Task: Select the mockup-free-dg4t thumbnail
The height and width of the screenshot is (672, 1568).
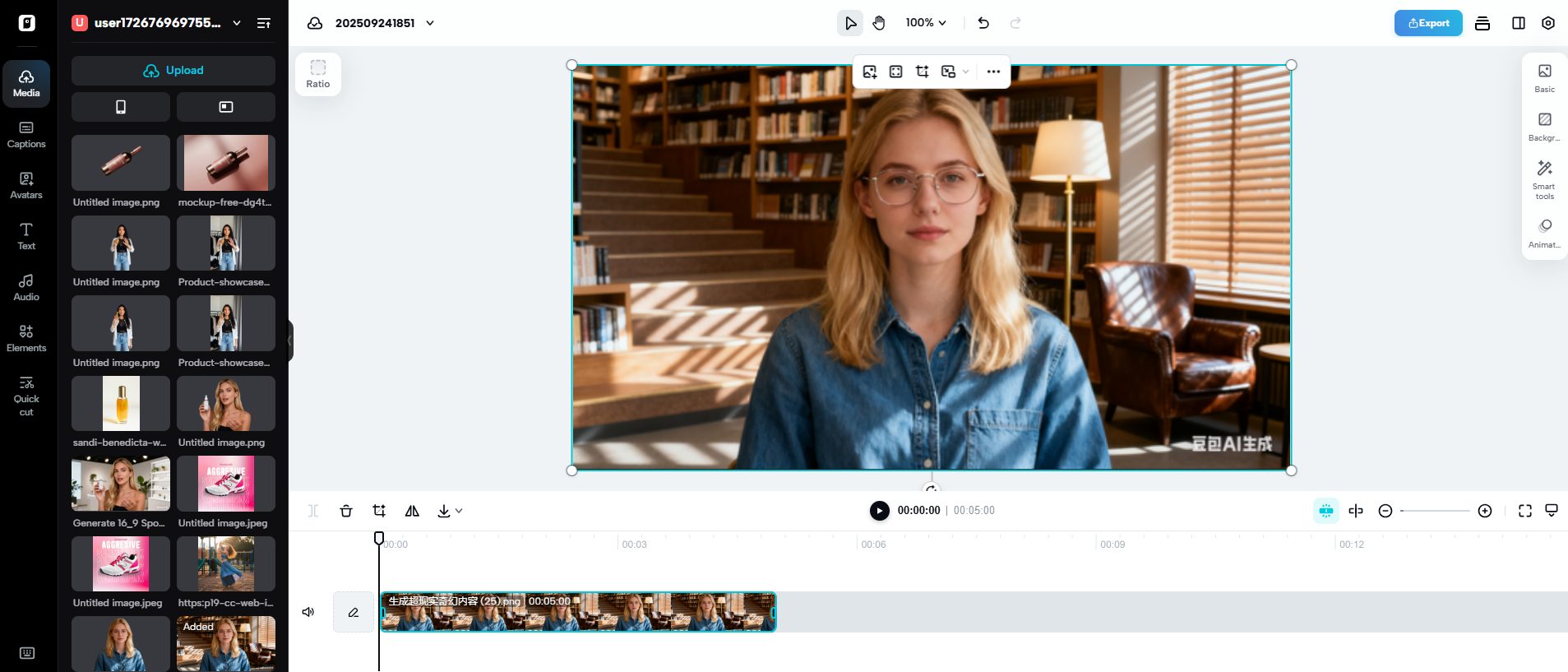Action: pos(226,163)
